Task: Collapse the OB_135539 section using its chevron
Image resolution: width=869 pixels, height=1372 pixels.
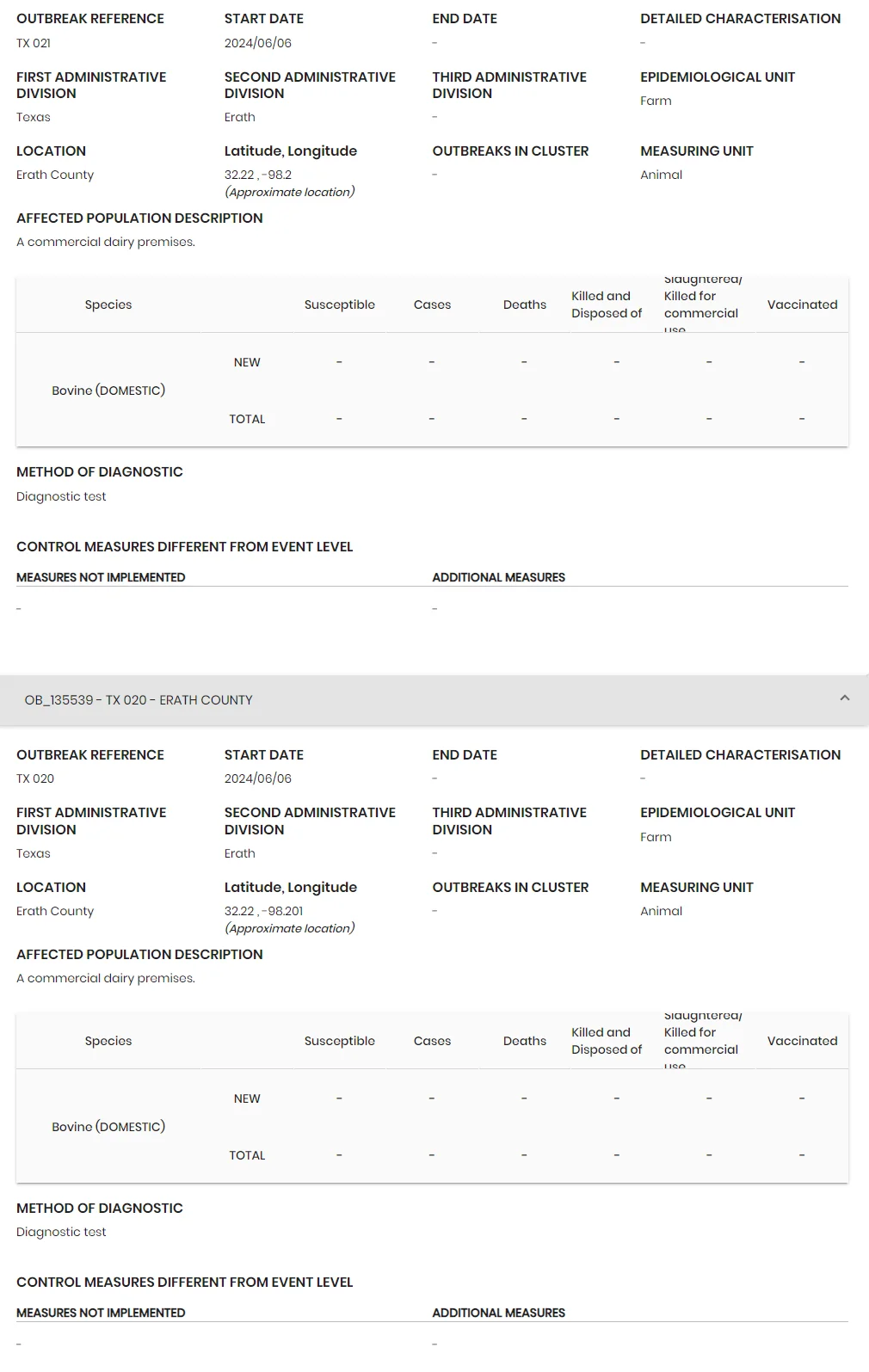Action: [x=844, y=698]
